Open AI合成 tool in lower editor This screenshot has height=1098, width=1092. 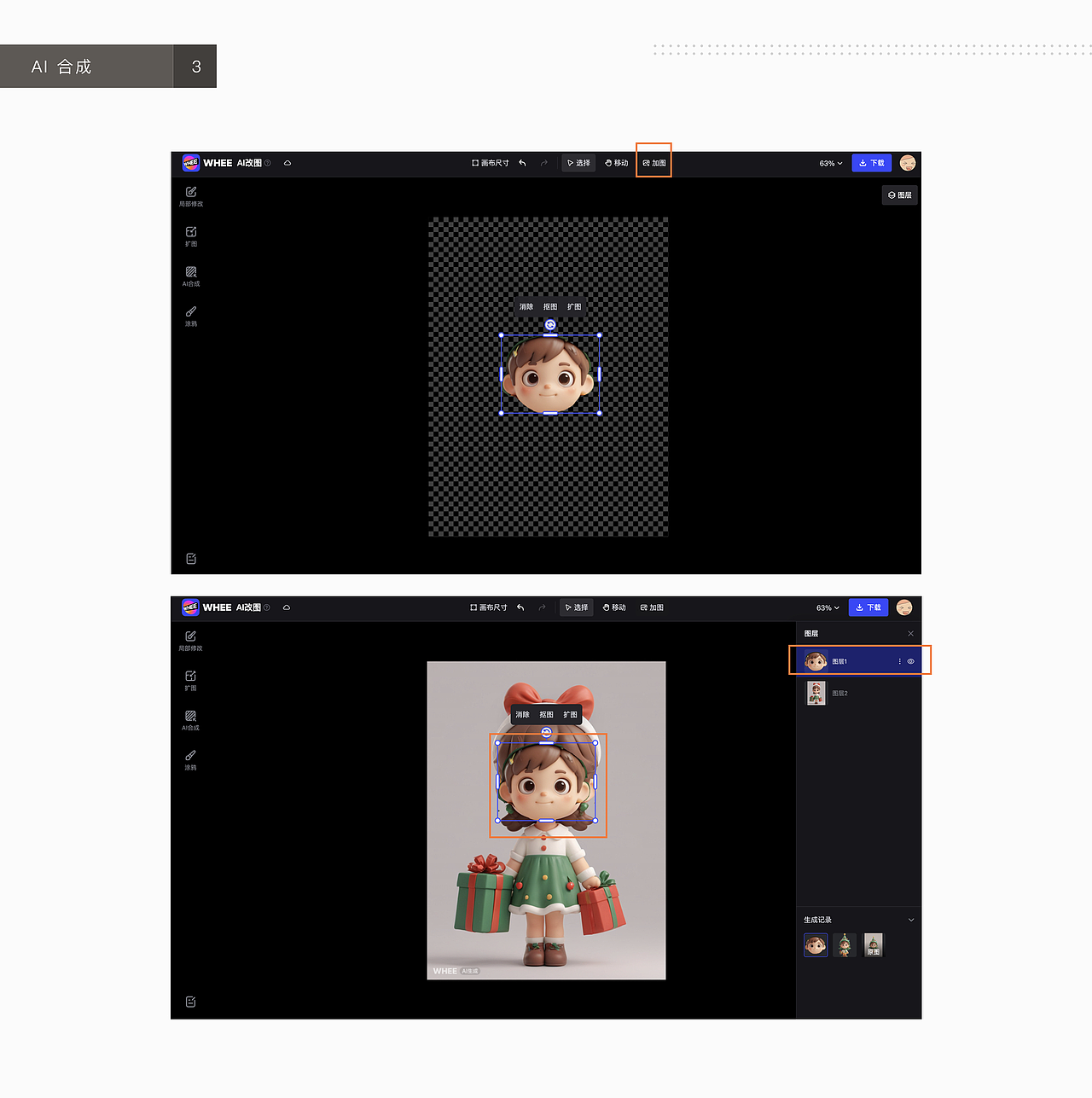(190, 720)
